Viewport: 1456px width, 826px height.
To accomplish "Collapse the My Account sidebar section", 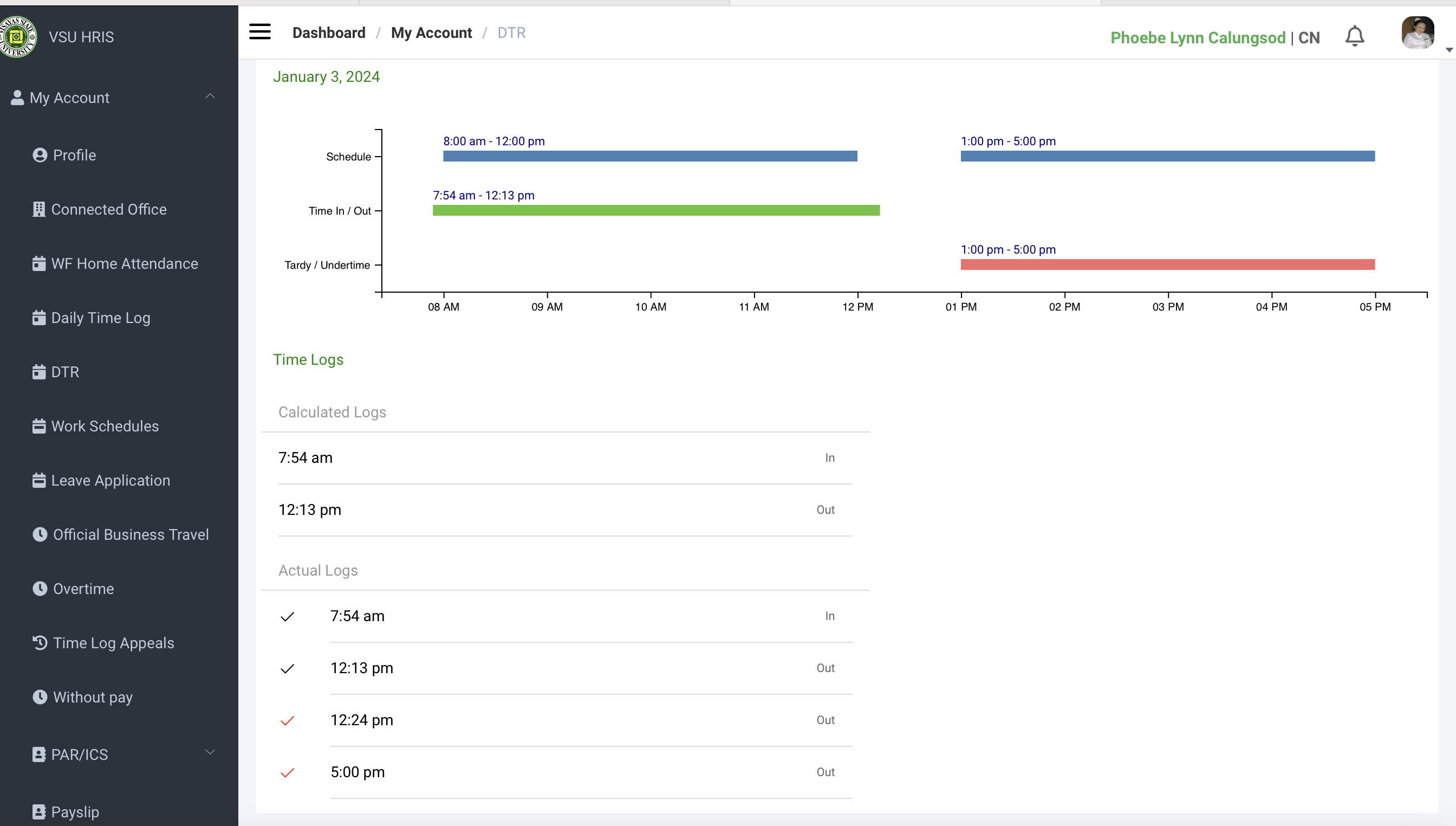I will [x=210, y=96].
